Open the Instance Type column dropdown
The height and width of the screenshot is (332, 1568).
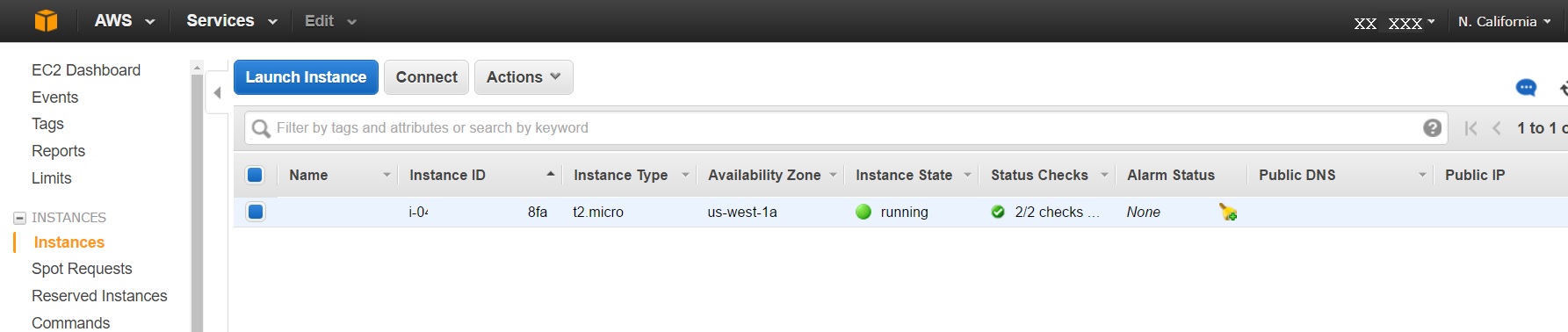coord(685,175)
